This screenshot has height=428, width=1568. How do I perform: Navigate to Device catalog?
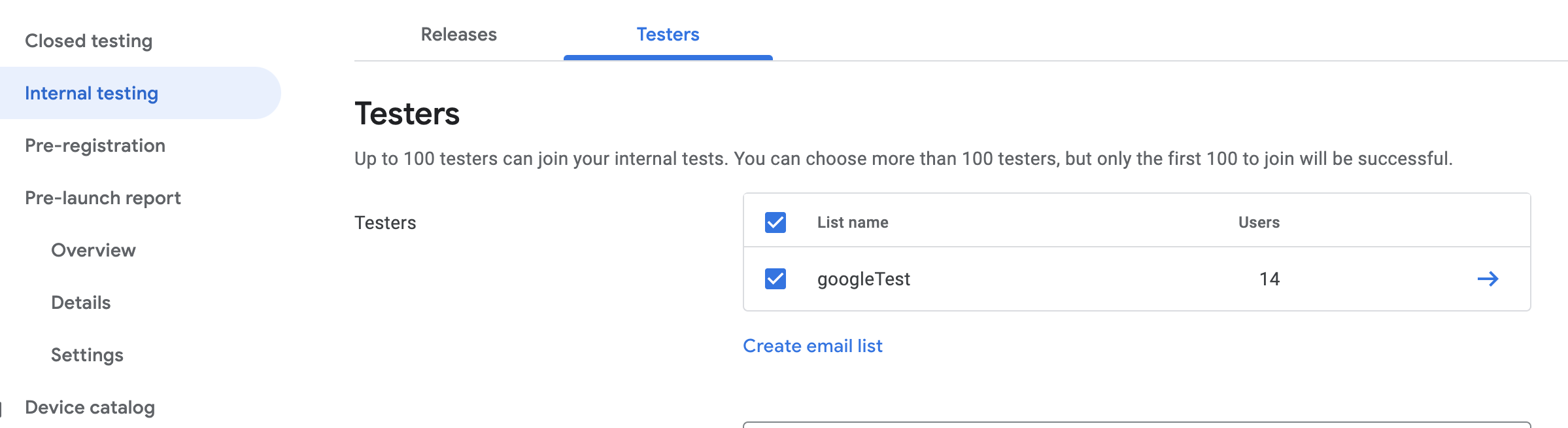coord(89,407)
